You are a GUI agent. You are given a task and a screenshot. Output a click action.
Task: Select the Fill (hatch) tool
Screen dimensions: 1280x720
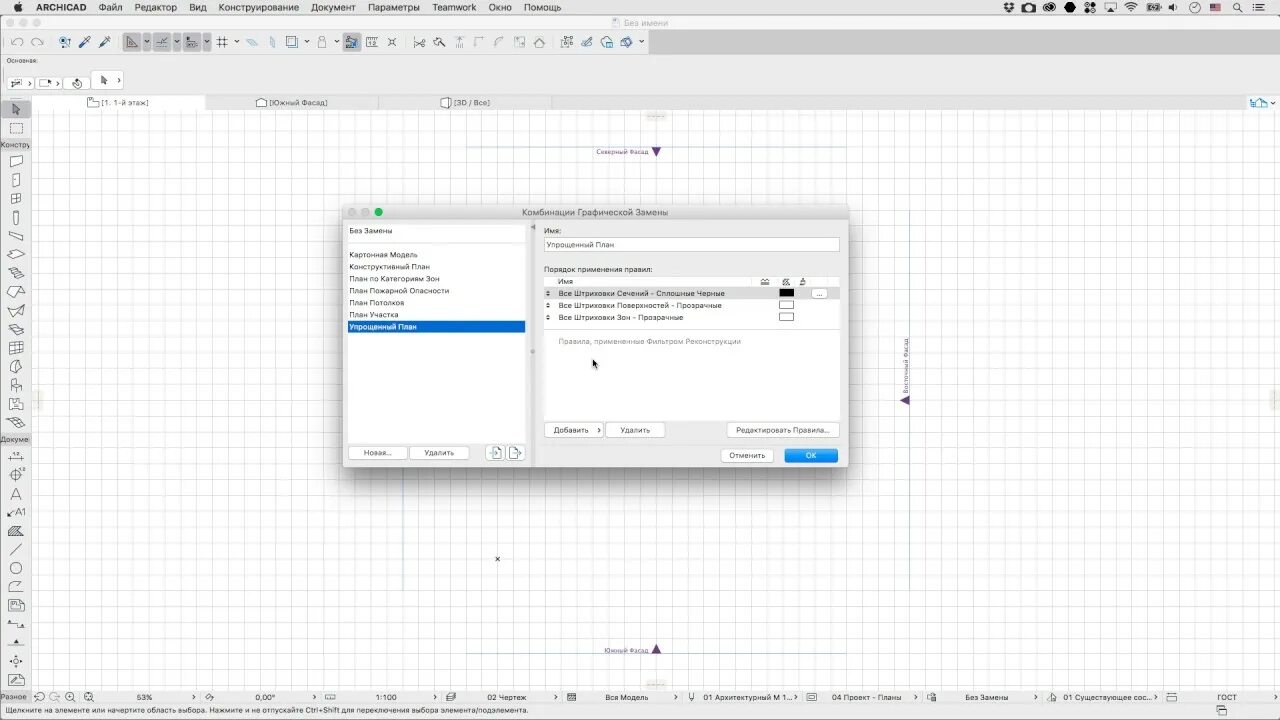coord(16,531)
